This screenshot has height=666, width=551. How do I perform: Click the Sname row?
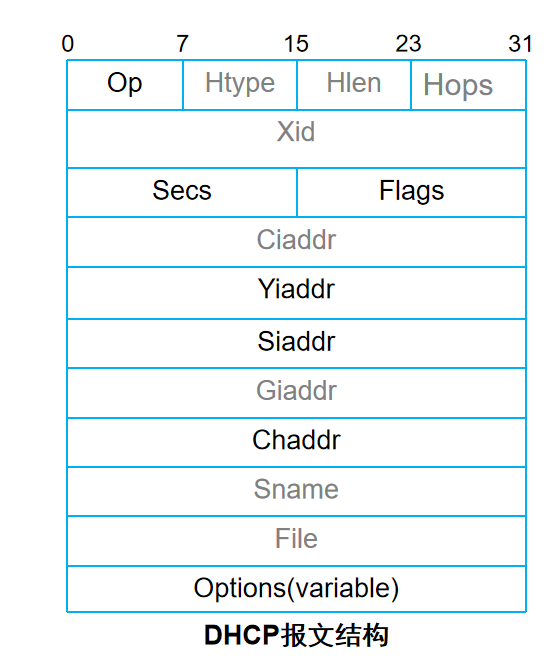point(297,492)
